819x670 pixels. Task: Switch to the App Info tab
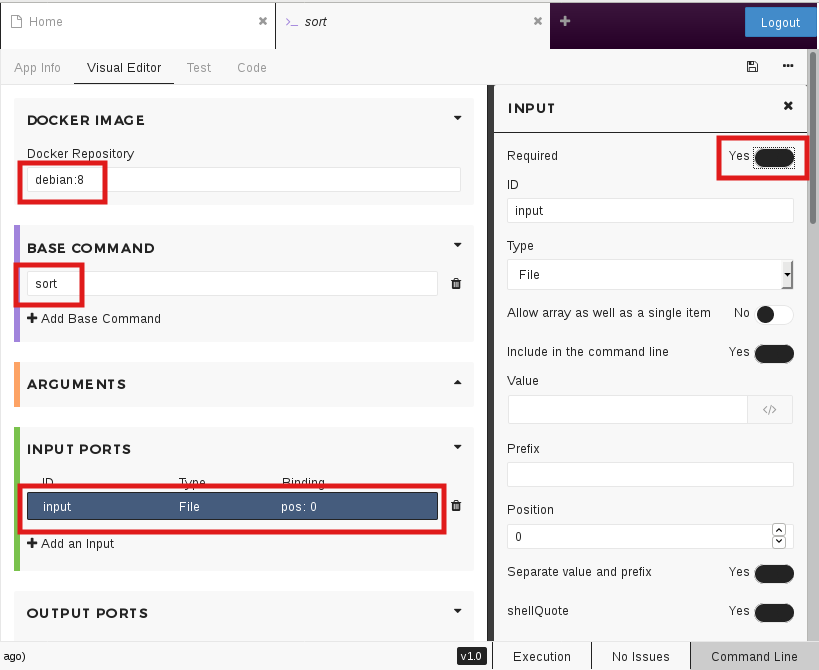coord(37,68)
